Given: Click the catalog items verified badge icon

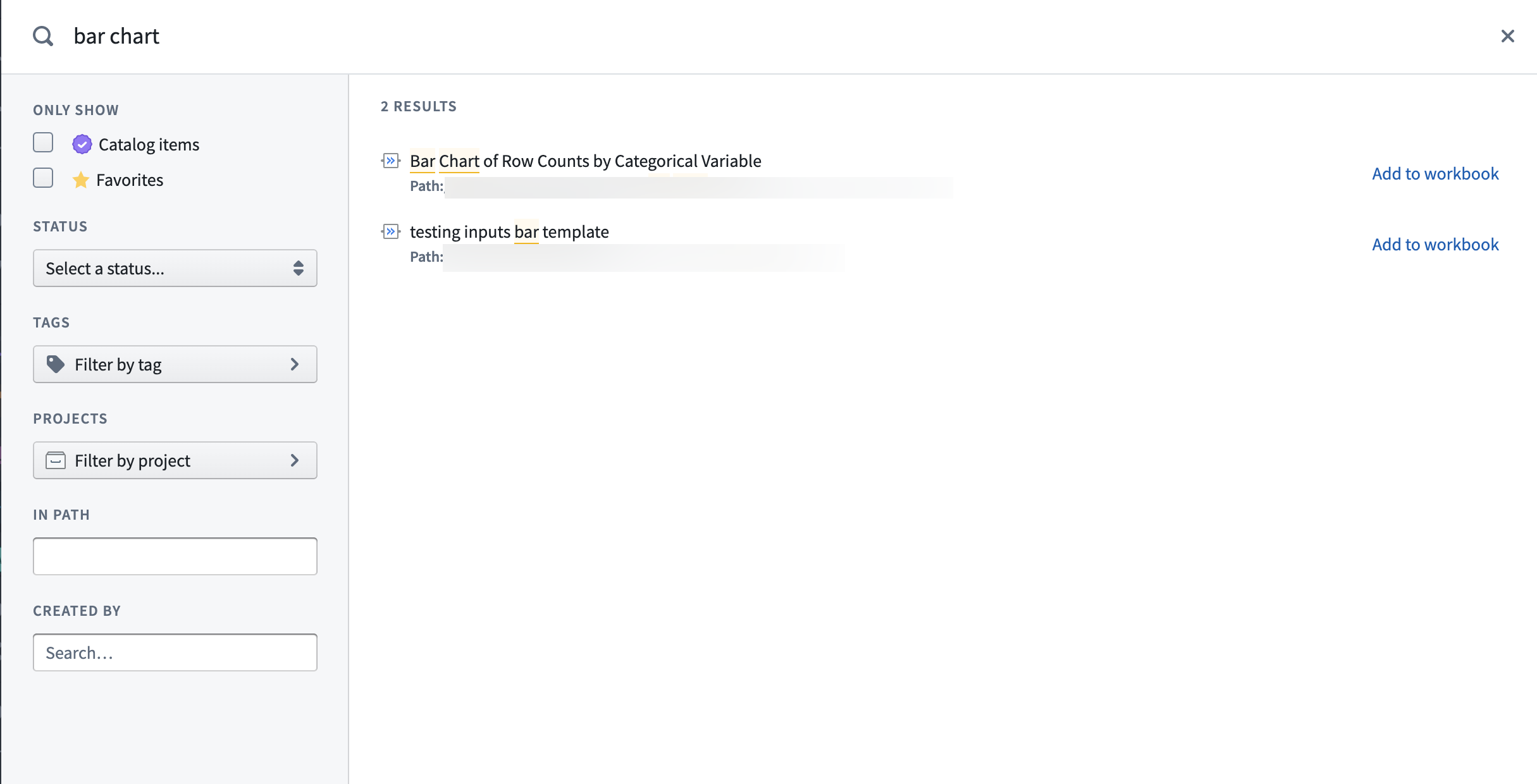Looking at the screenshot, I should [x=81, y=144].
